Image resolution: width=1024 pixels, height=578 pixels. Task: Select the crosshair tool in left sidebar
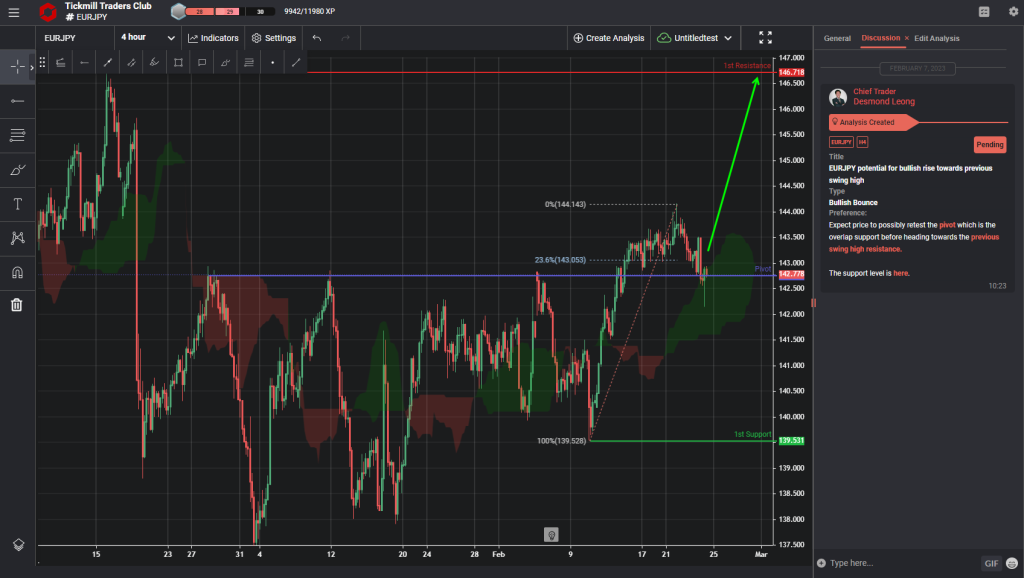tap(16, 67)
